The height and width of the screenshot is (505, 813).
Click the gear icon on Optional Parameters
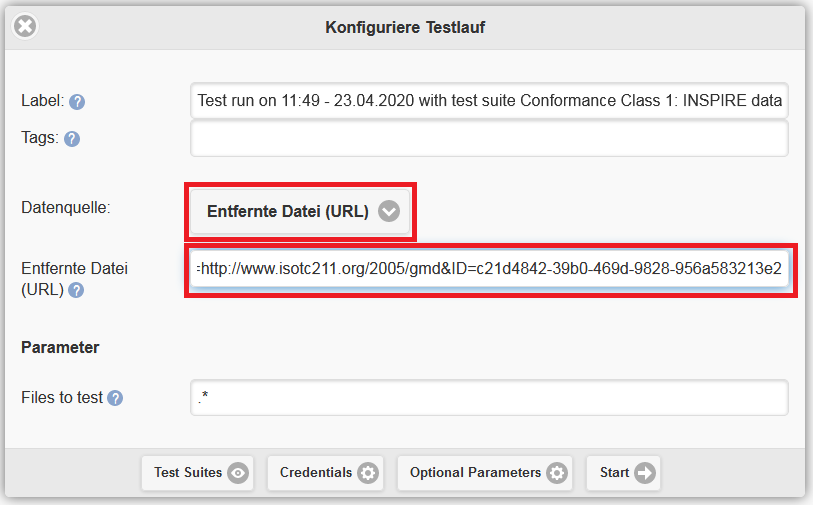pyautogui.click(x=557, y=473)
